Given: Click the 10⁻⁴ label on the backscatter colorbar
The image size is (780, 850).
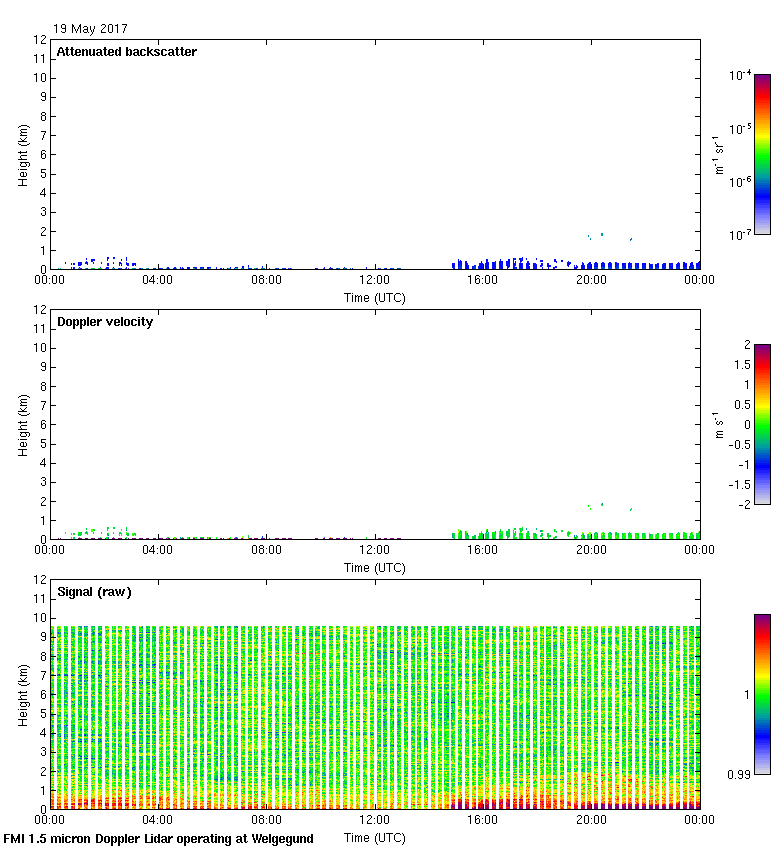Looking at the screenshot, I should (x=741, y=76).
